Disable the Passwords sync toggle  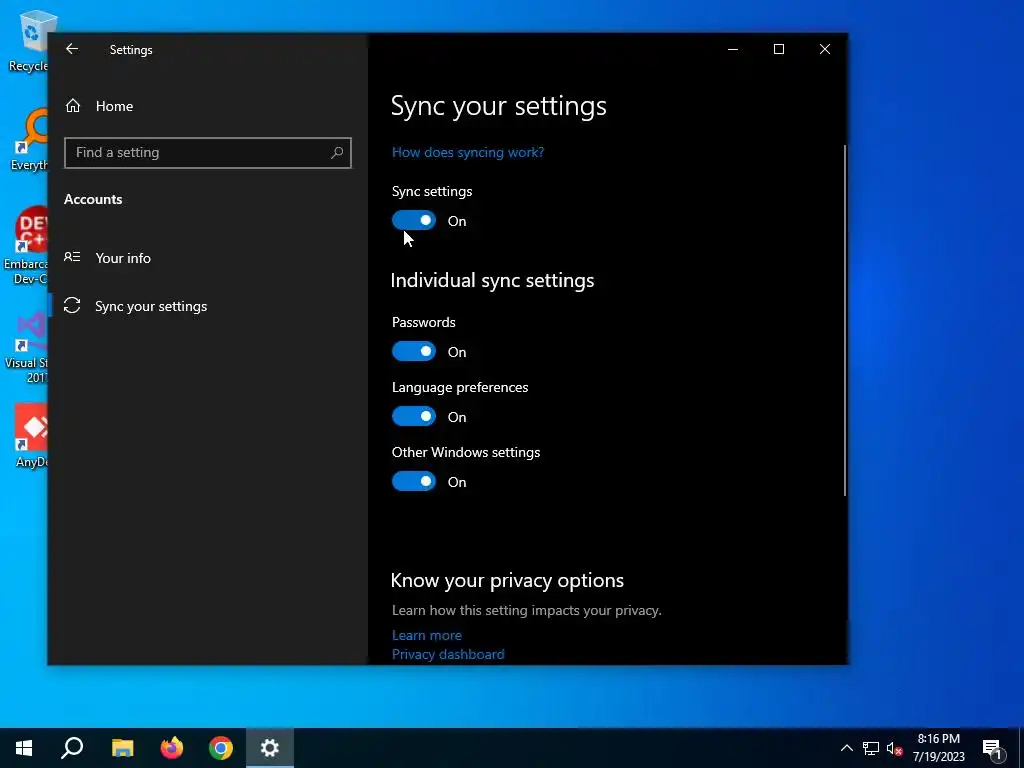coord(414,351)
